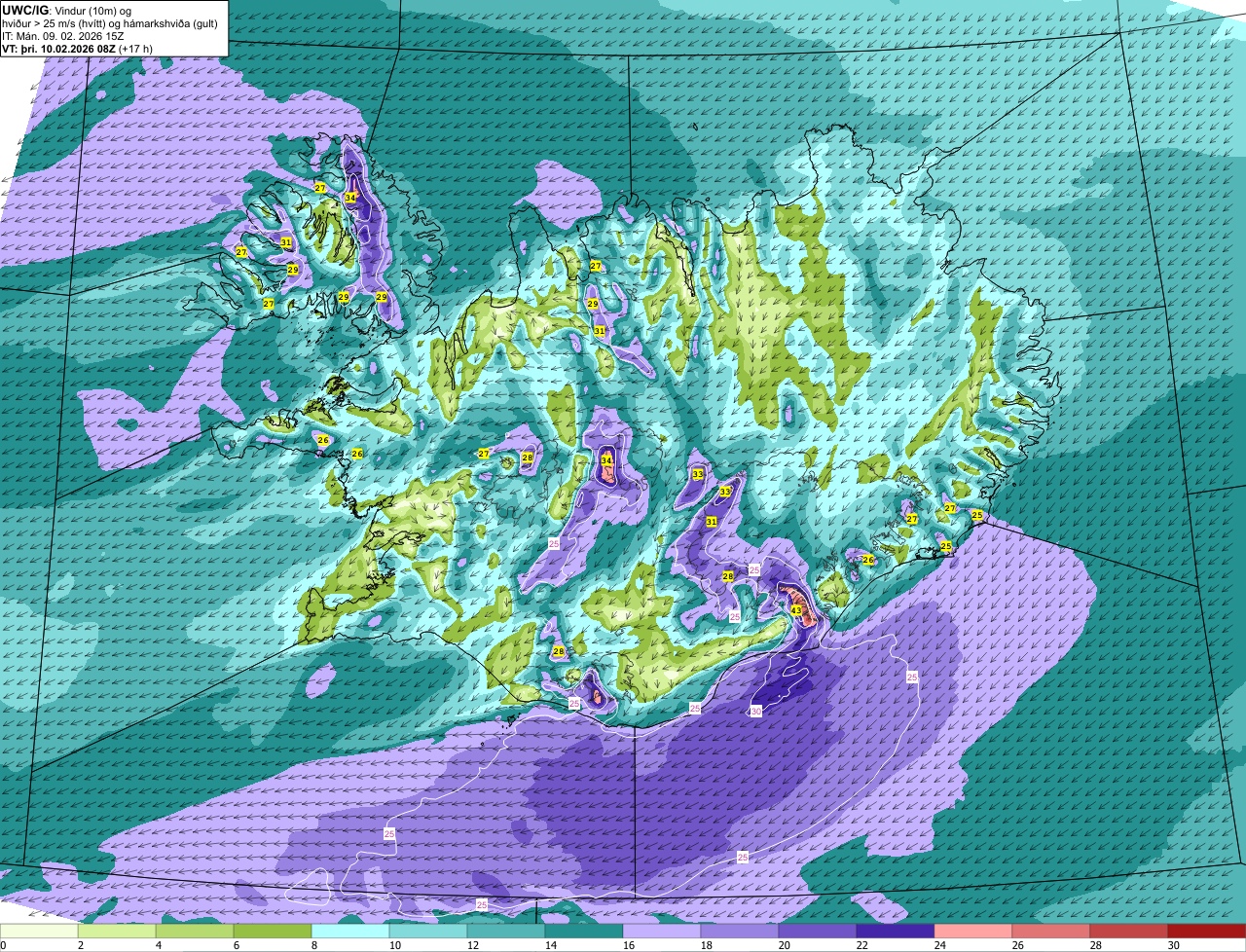
Task: Click the dark teal 14–16 legend swatch
Action: point(584,932)
